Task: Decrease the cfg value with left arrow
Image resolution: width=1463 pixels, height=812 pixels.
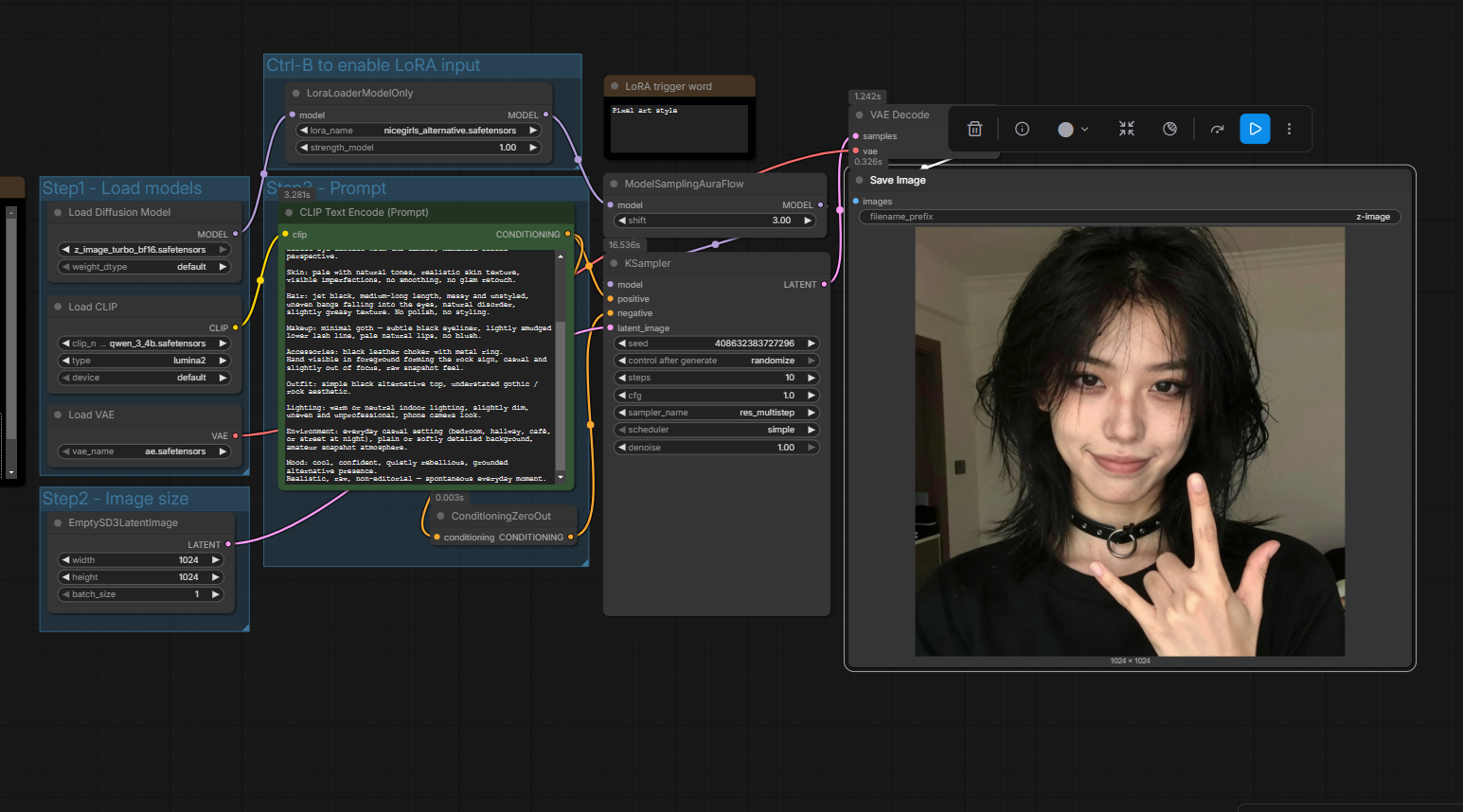Action: 621,396
